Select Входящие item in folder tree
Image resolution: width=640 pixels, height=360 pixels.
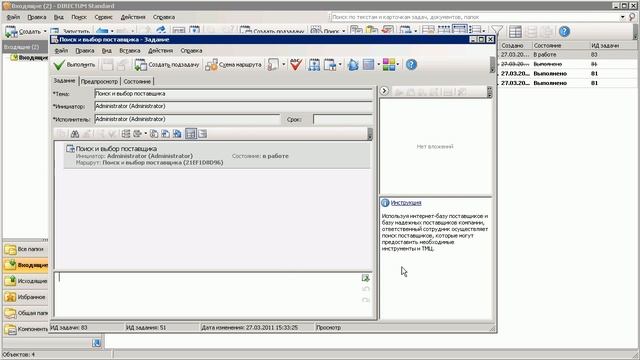[29, 58]
